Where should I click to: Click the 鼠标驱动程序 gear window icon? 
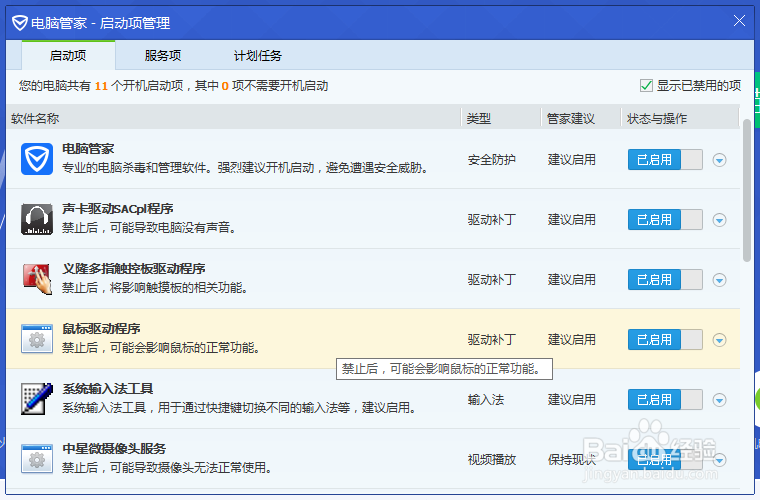(37, 339)
